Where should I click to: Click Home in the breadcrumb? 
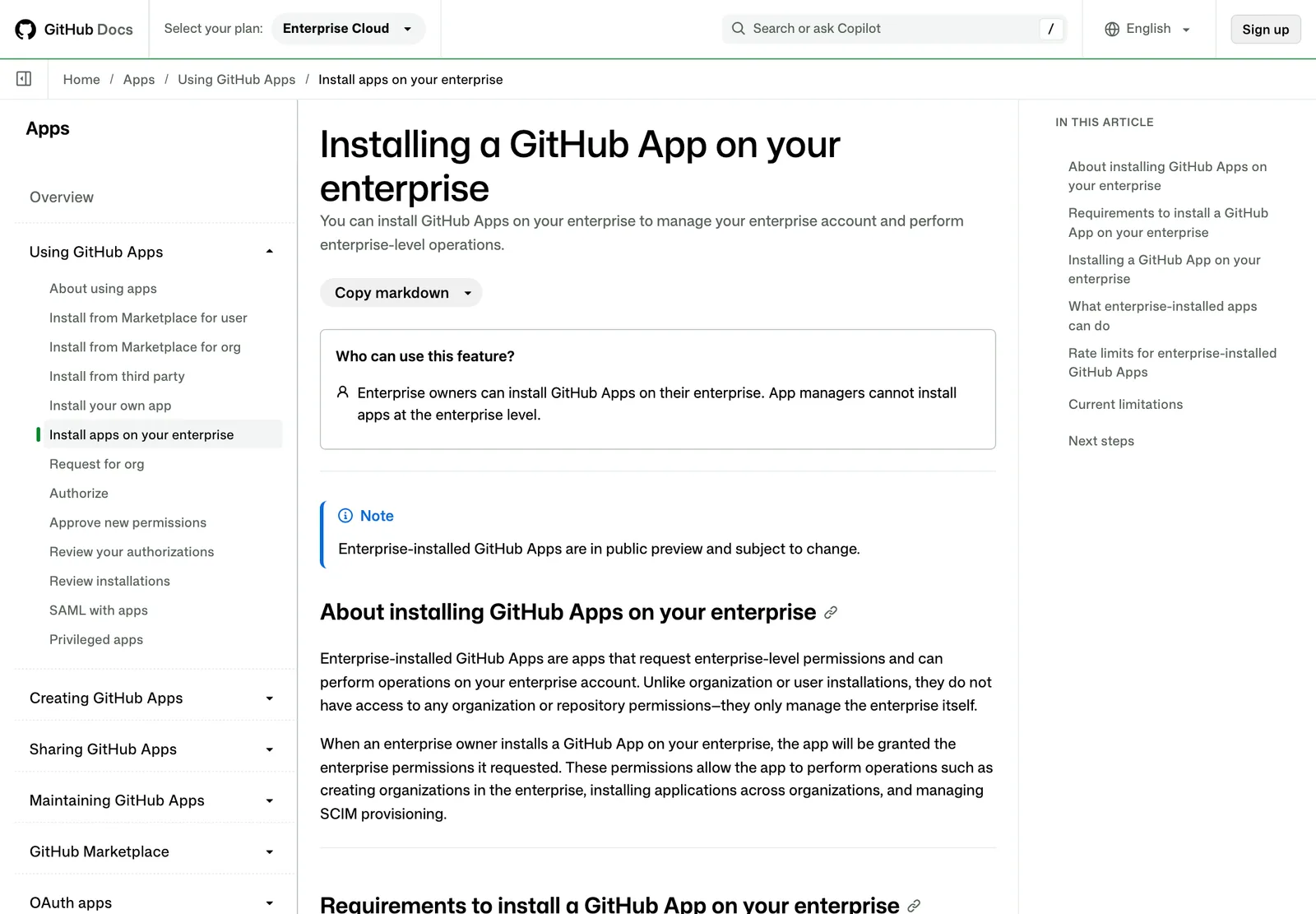click(81, 79)
